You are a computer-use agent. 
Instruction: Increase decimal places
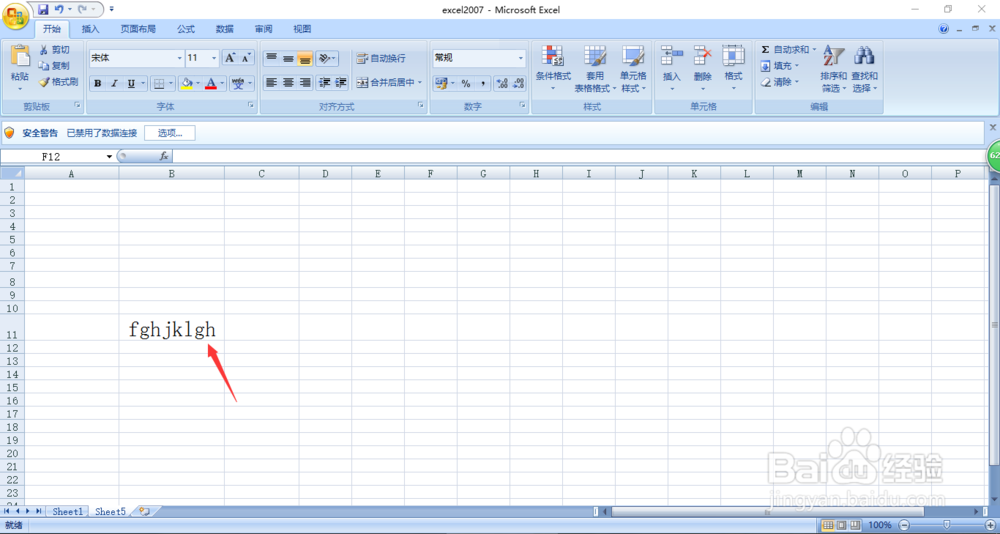point(502,84)
